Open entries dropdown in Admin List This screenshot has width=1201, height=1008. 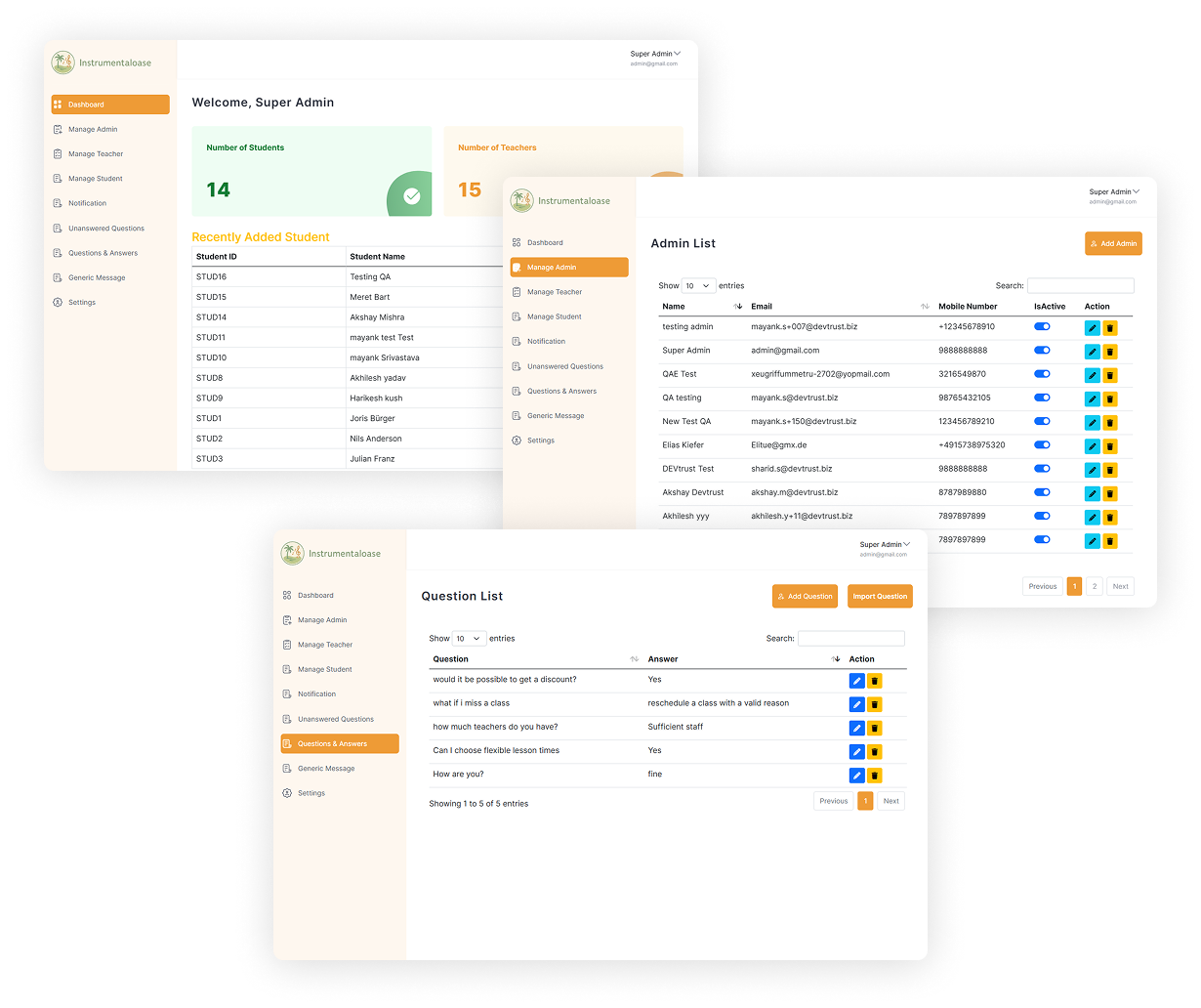[x=698, y=286]
